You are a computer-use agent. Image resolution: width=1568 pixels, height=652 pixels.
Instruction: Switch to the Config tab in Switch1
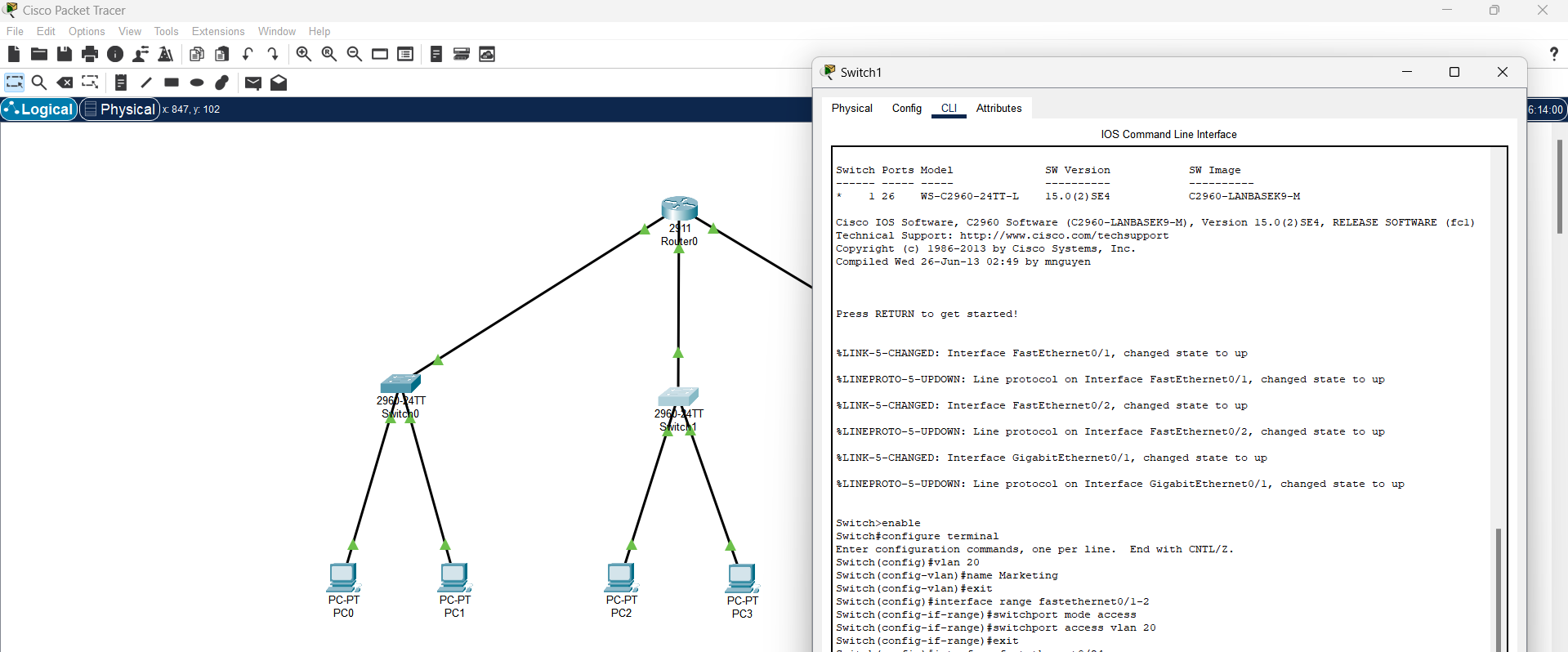906,108
